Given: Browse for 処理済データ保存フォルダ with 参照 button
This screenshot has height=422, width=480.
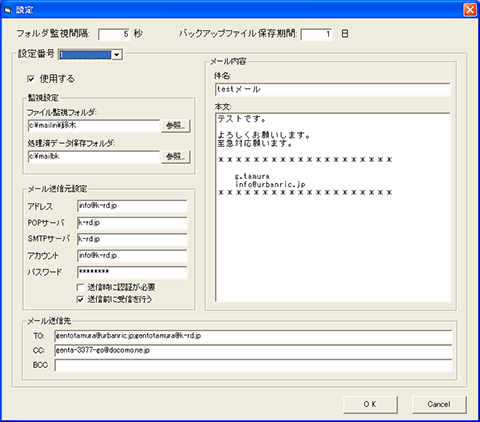Looking at the screenshot, I should 176,156.
